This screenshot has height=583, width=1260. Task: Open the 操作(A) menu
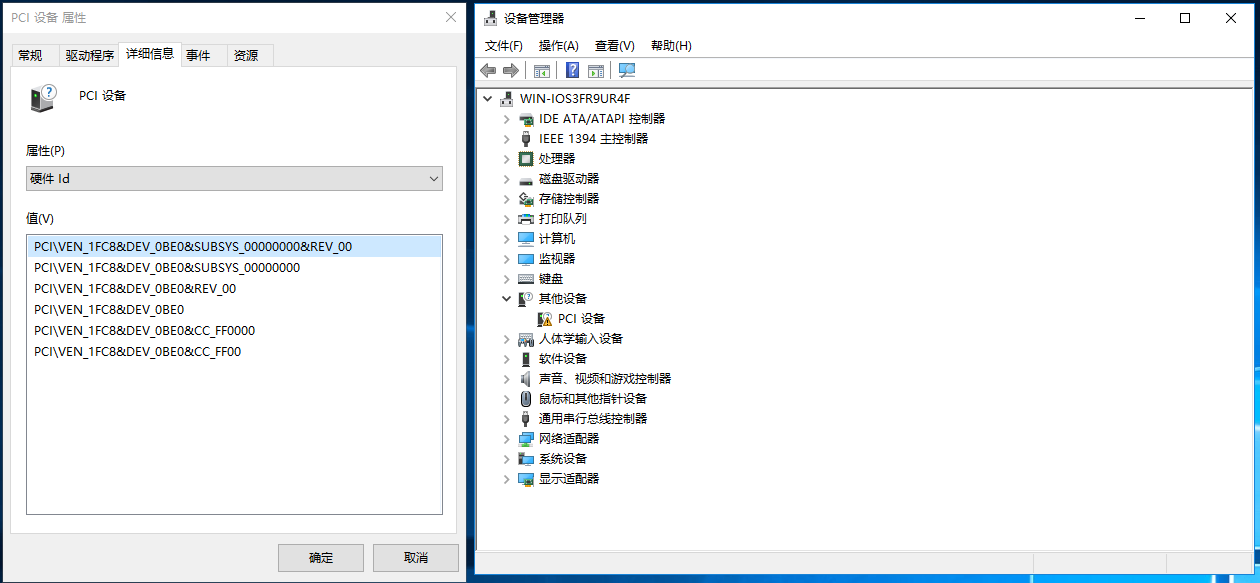pos(559,46)
